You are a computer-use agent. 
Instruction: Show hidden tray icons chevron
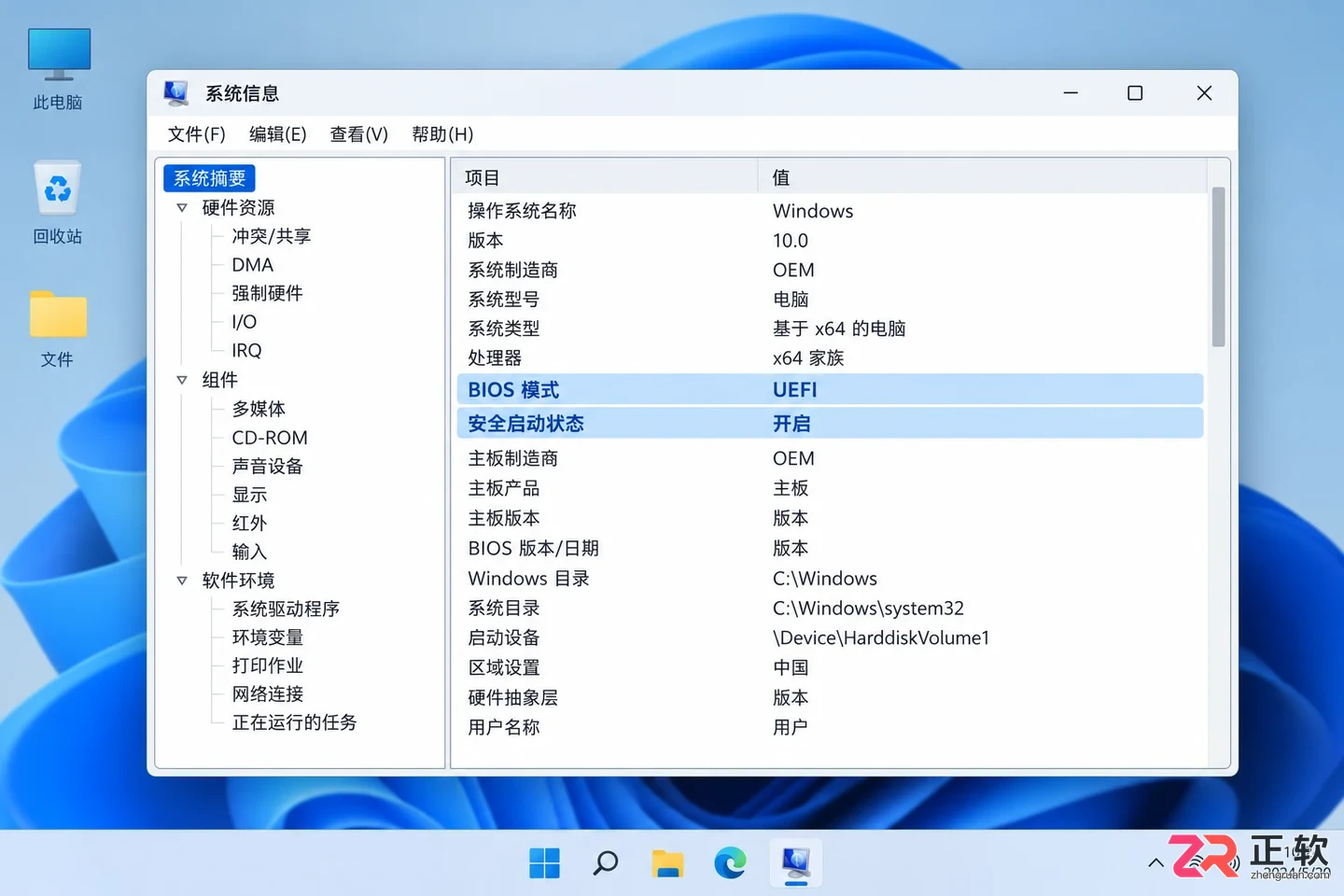pos(1155,863)
